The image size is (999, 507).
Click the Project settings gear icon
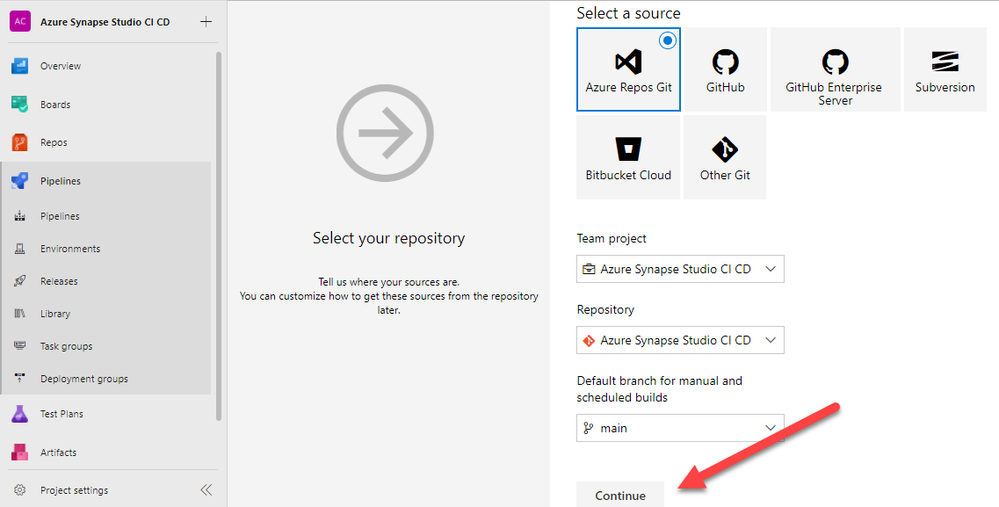20,490
